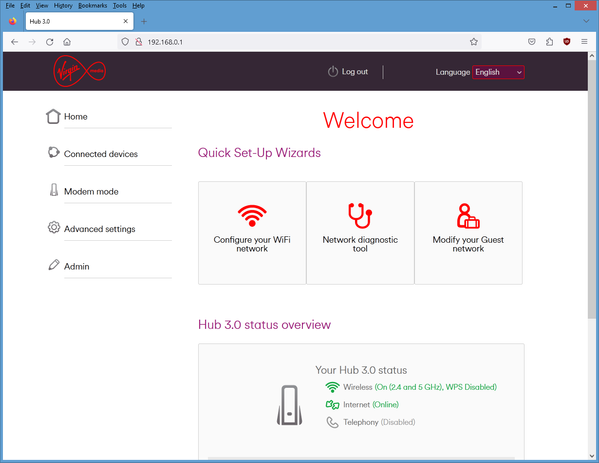Click the Virgin Media logo
Image resolution: width=599 pixels, height=463 pixels.
coord(79,71)
